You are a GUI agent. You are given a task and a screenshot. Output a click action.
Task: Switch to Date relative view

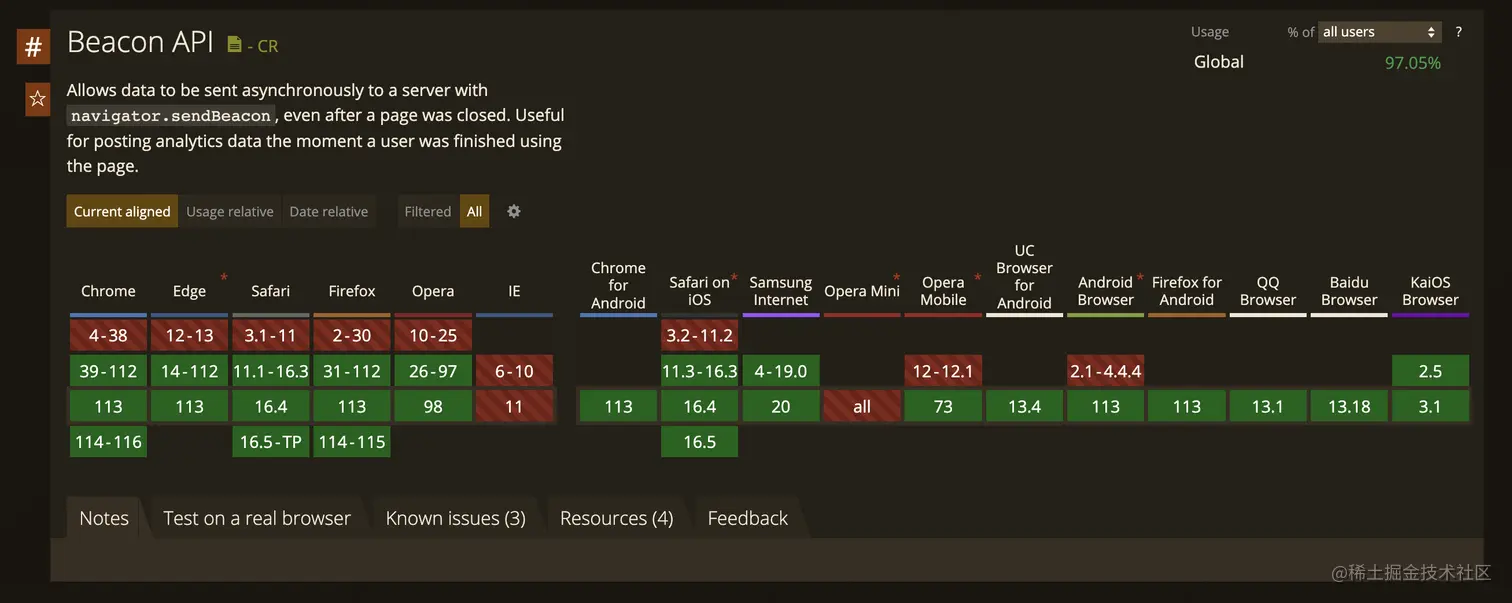pyautogui.click(x=329, y=211)
